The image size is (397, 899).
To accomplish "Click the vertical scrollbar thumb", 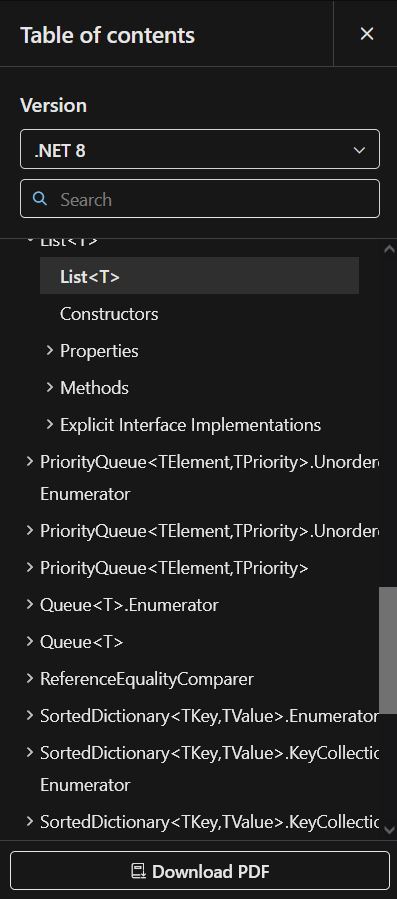I will 388,650.
